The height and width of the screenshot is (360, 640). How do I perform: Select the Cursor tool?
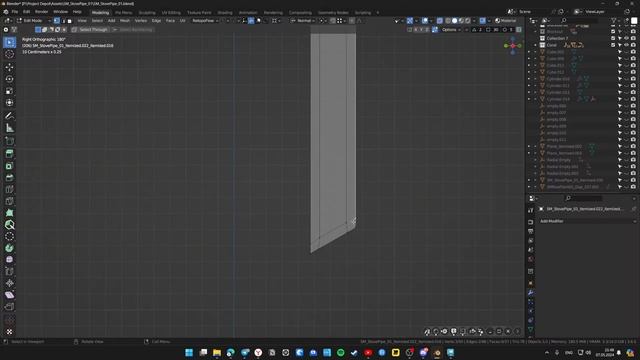(9, 54)
